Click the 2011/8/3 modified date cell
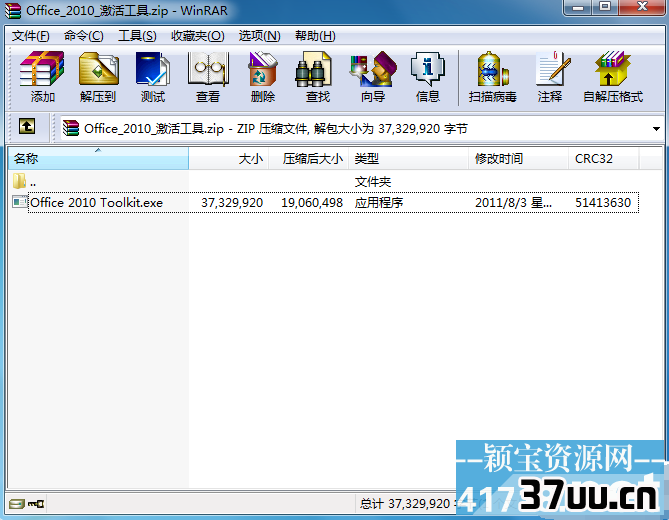The image size is (669, 520). 513,203
